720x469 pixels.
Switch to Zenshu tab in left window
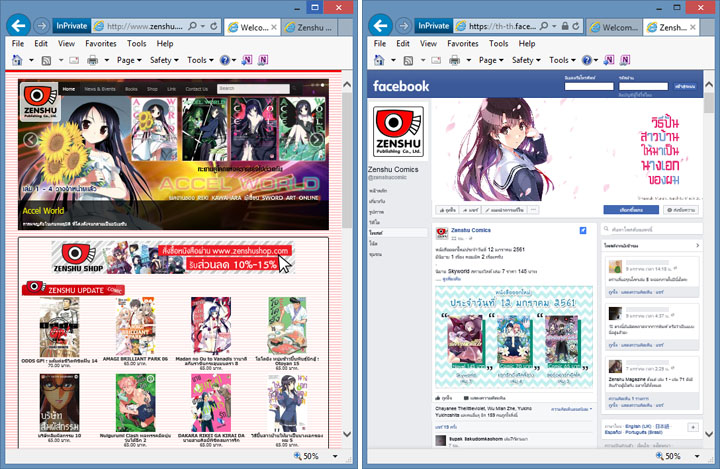tap(309, 28)
